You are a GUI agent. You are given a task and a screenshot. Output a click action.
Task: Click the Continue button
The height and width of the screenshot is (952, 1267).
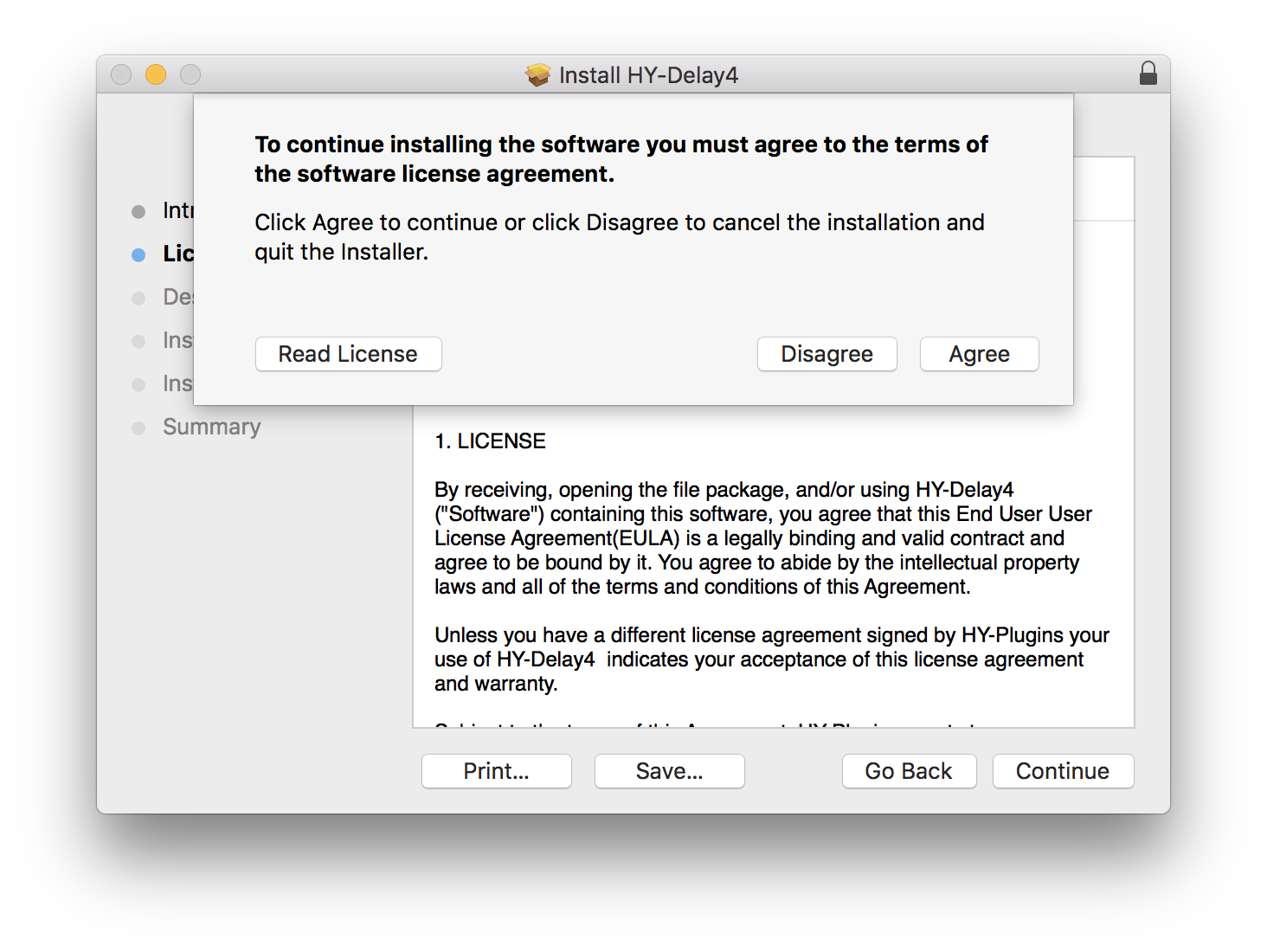(x=1063, y=771)
